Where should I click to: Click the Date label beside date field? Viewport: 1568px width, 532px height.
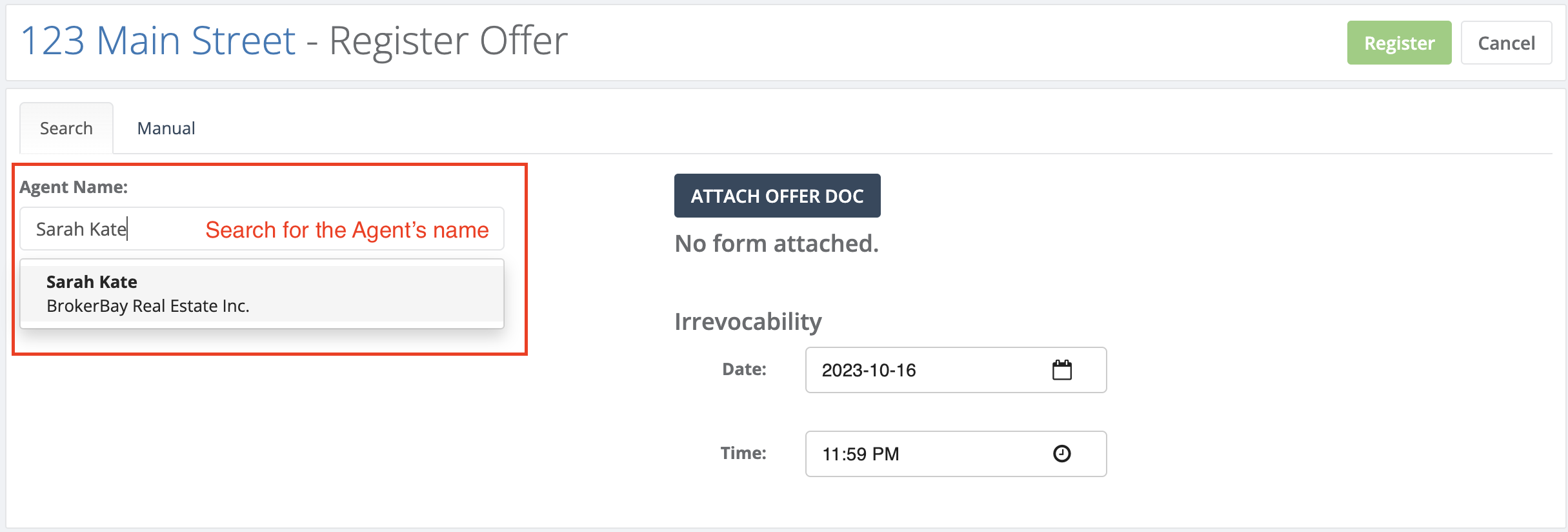pyautogui.click(x=744, y=369)
